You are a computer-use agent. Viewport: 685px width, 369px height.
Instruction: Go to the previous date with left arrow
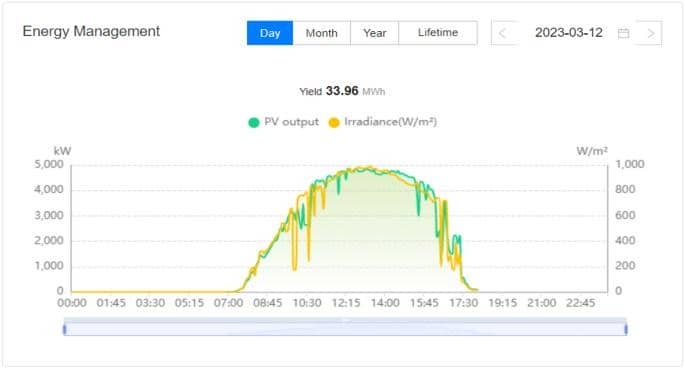(502, 33)
